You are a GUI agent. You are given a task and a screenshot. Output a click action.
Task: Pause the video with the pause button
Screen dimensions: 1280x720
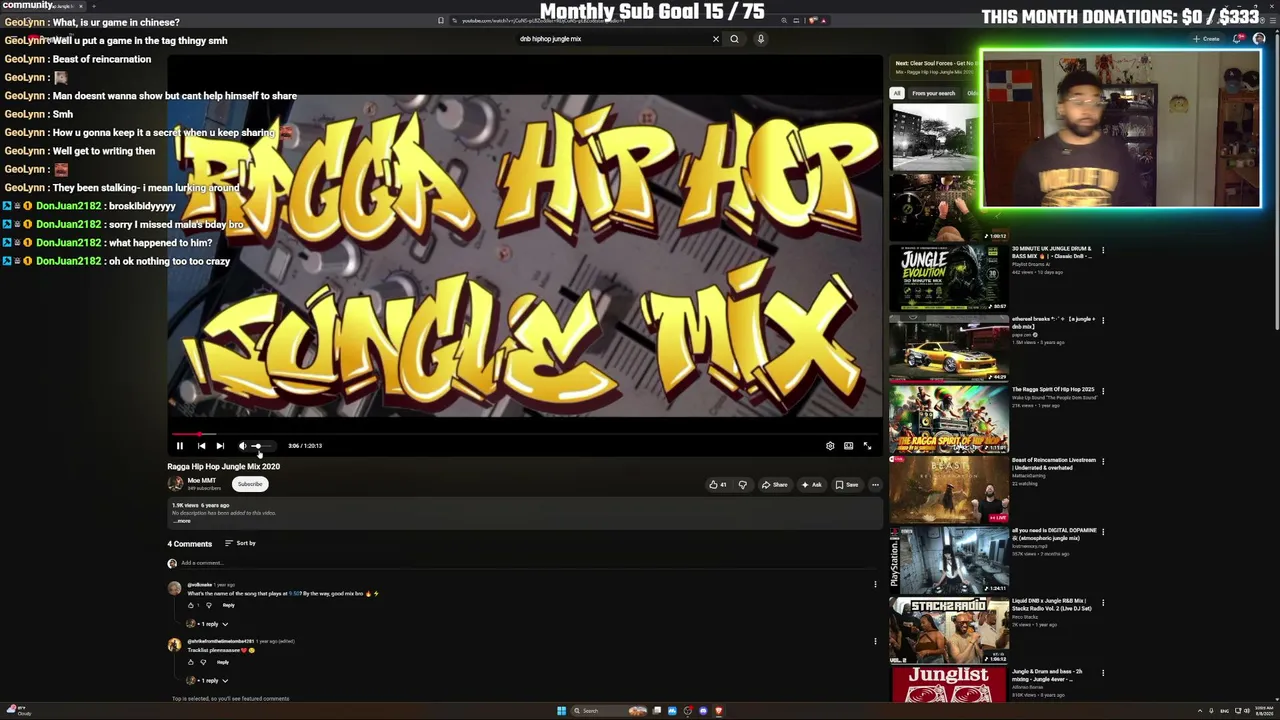pos(180,446)
